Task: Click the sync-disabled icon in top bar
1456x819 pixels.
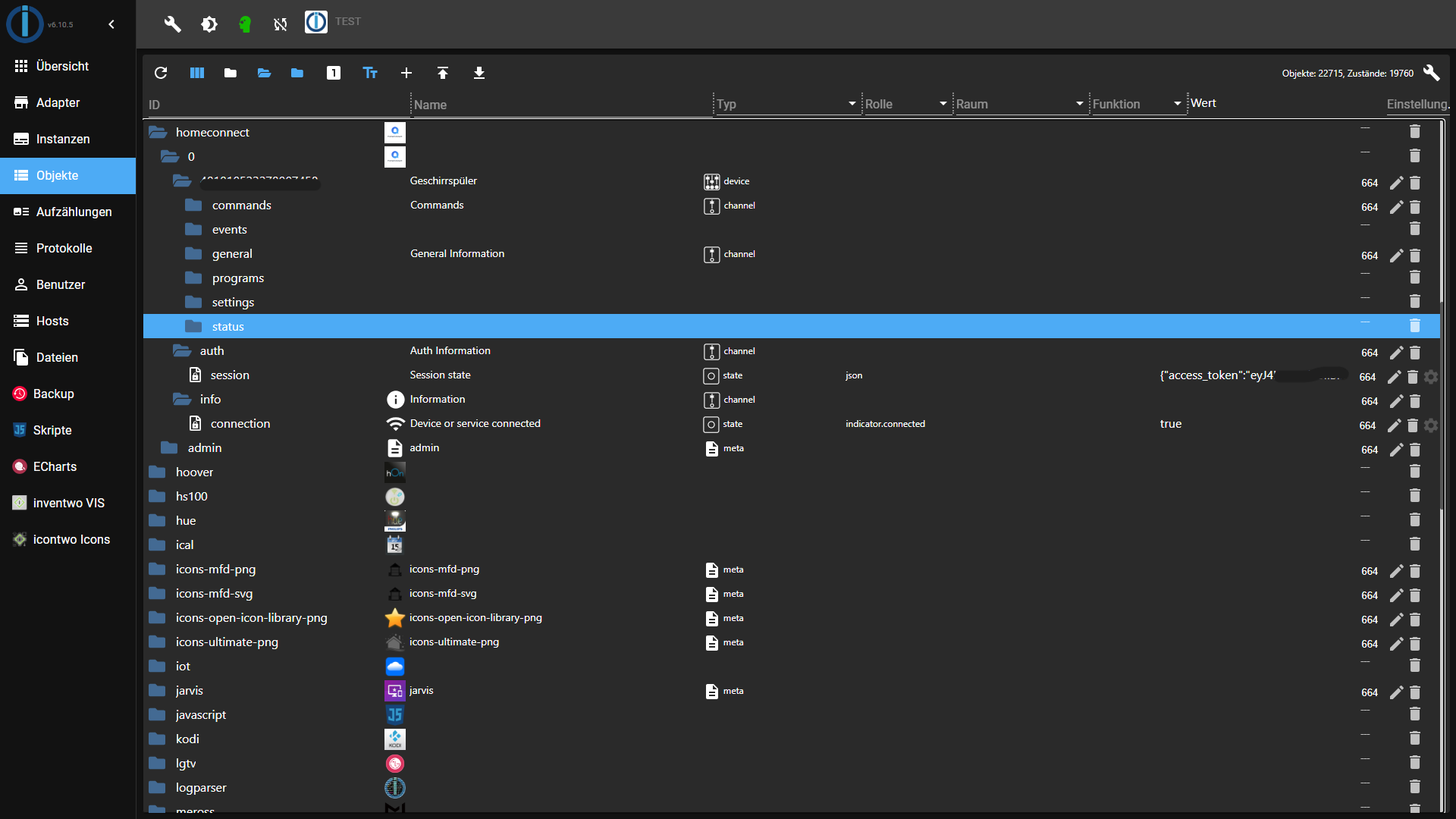Action: [x=281, y=24]
